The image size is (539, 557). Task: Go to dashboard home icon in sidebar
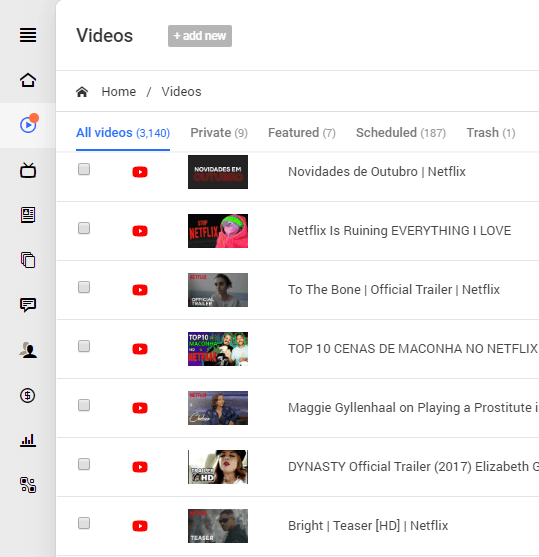(x=28, y=80)
